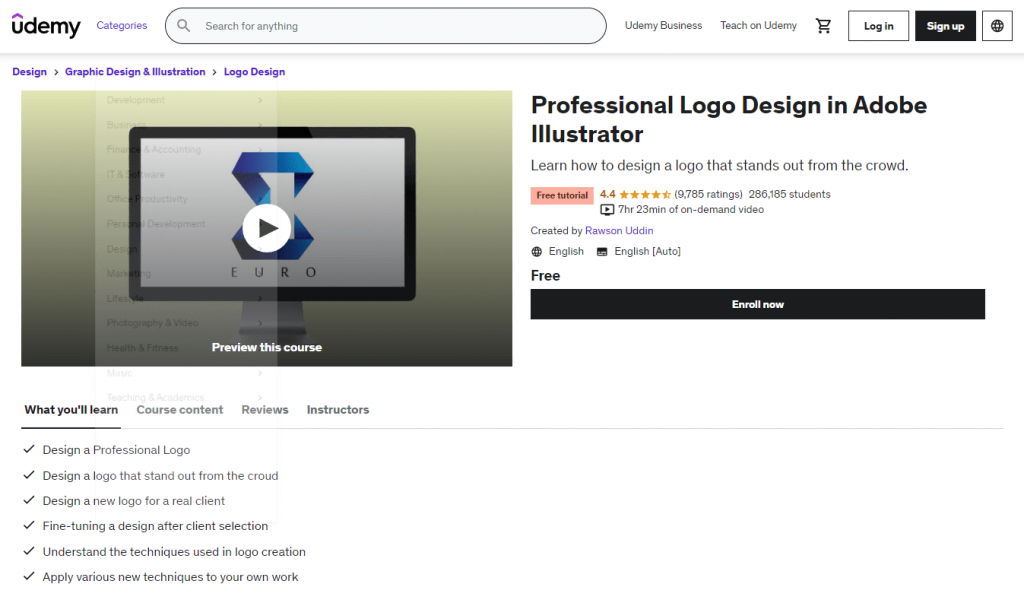The height and width of the screenshot is (603, 1024).
Task: Click 'Understand the techniques used in logo creation'
Action: (174, 552)
